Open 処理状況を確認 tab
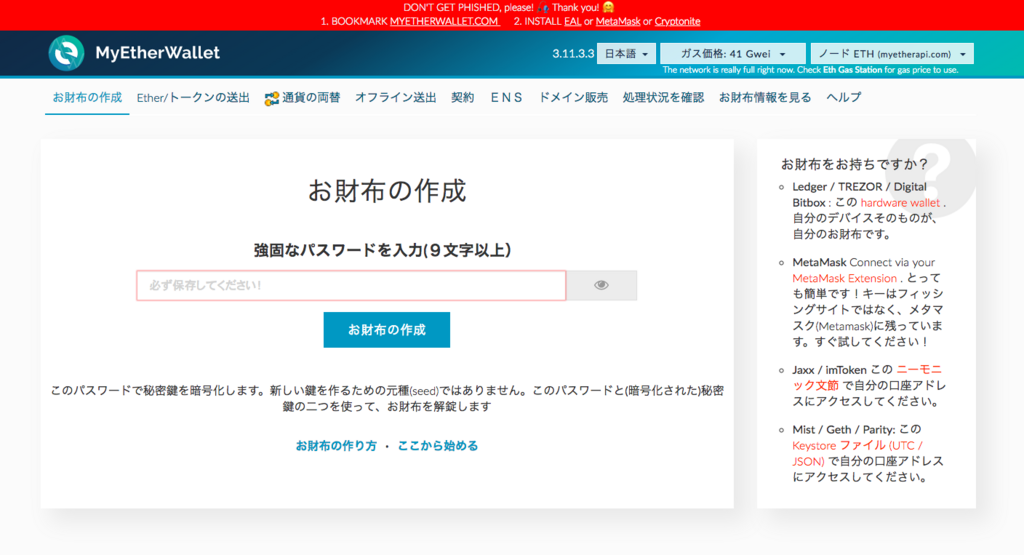The image size is (1024, 555). pyautogui.click(x=663, y=98)
